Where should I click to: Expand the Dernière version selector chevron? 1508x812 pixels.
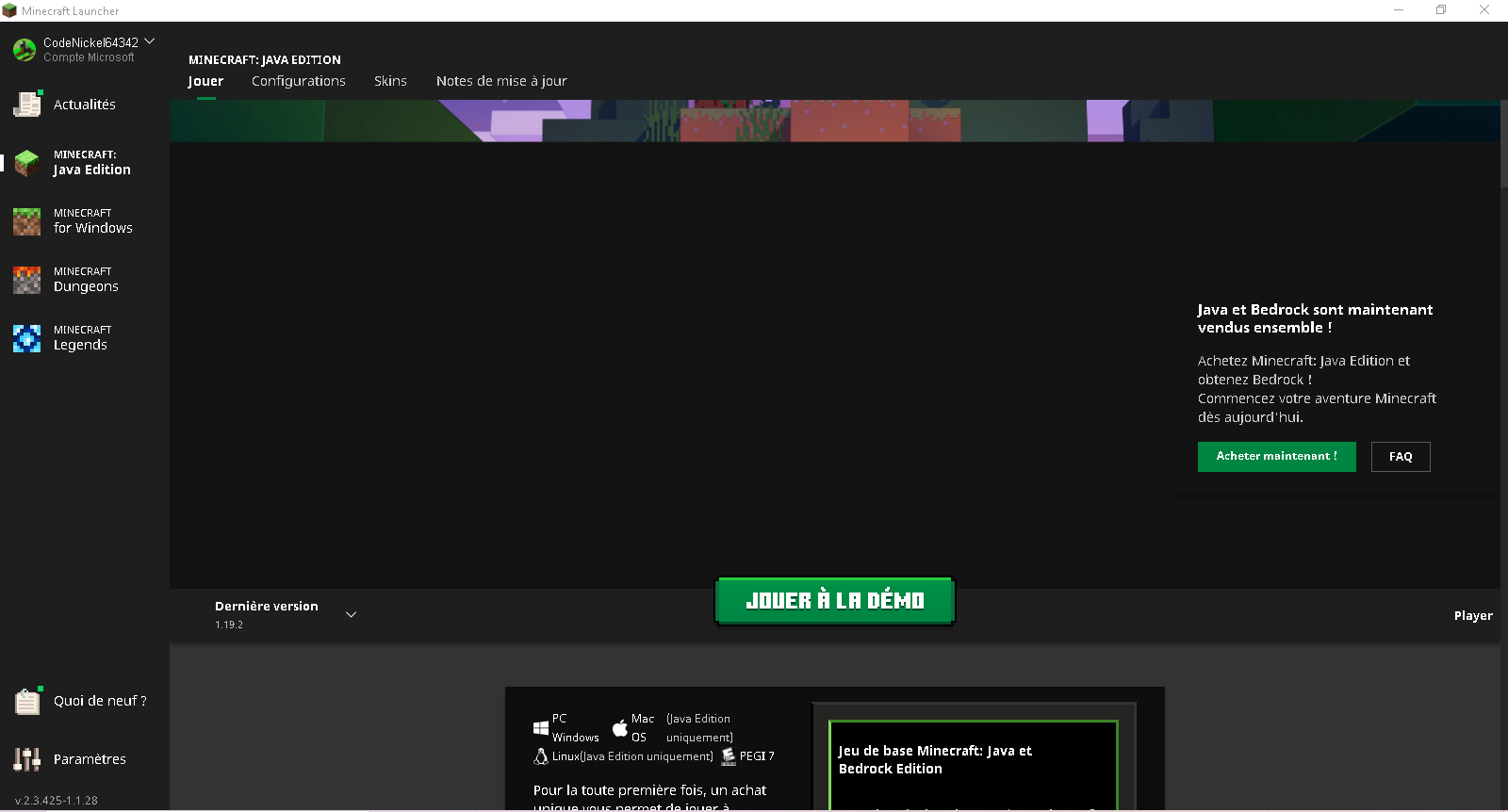[x=351, y=614]
